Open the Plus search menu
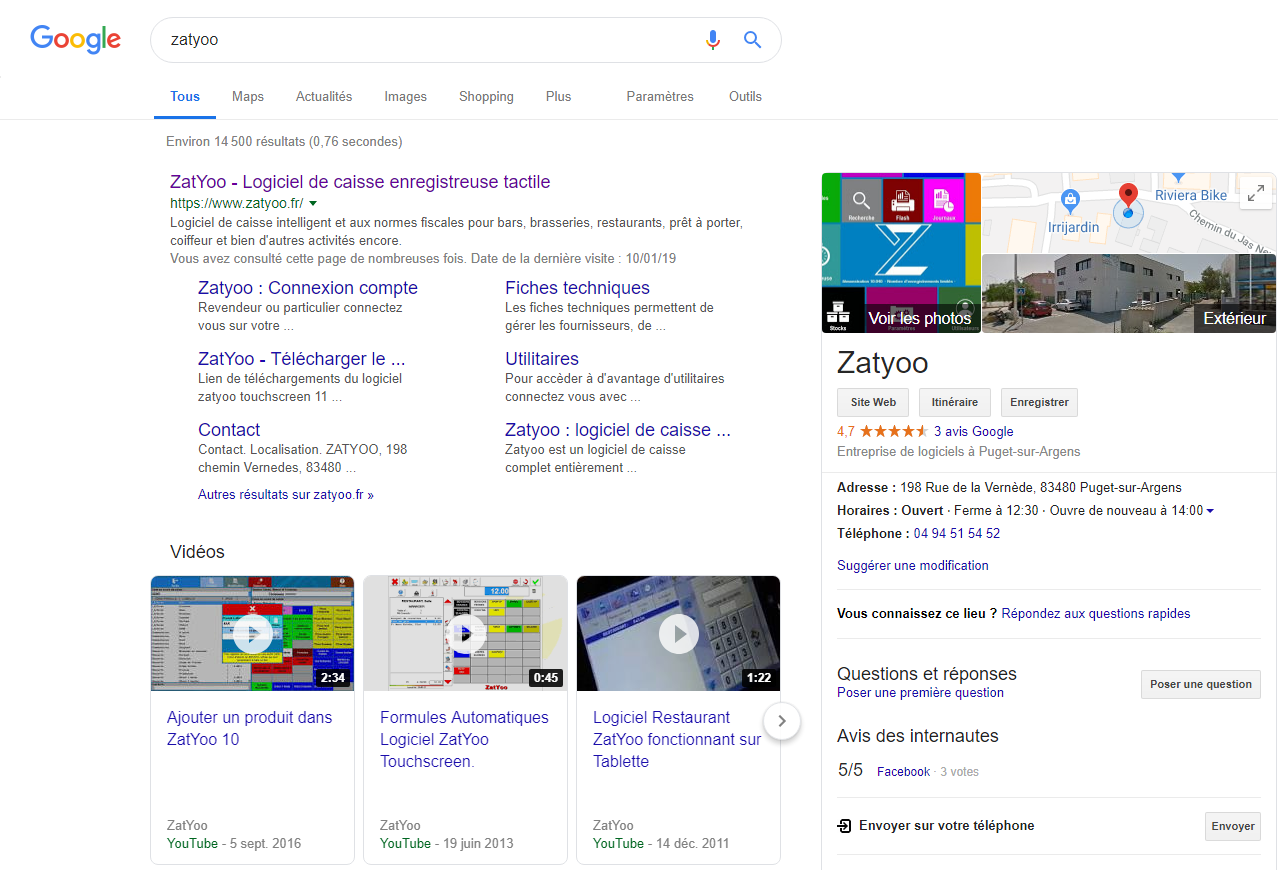The image size is (1278, 870). tap(559, 97)
